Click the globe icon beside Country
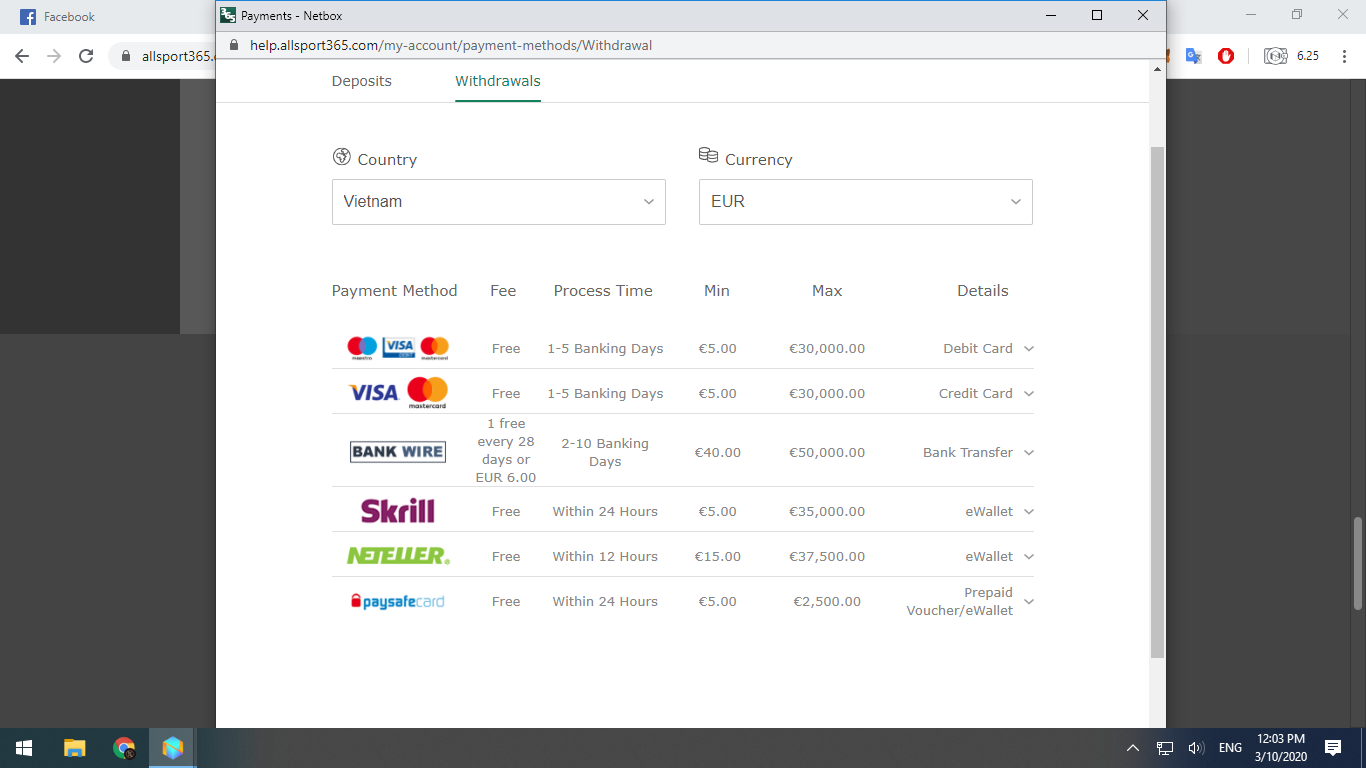The width and height of the screenshot is (1366, 768). tap(342, 157)
